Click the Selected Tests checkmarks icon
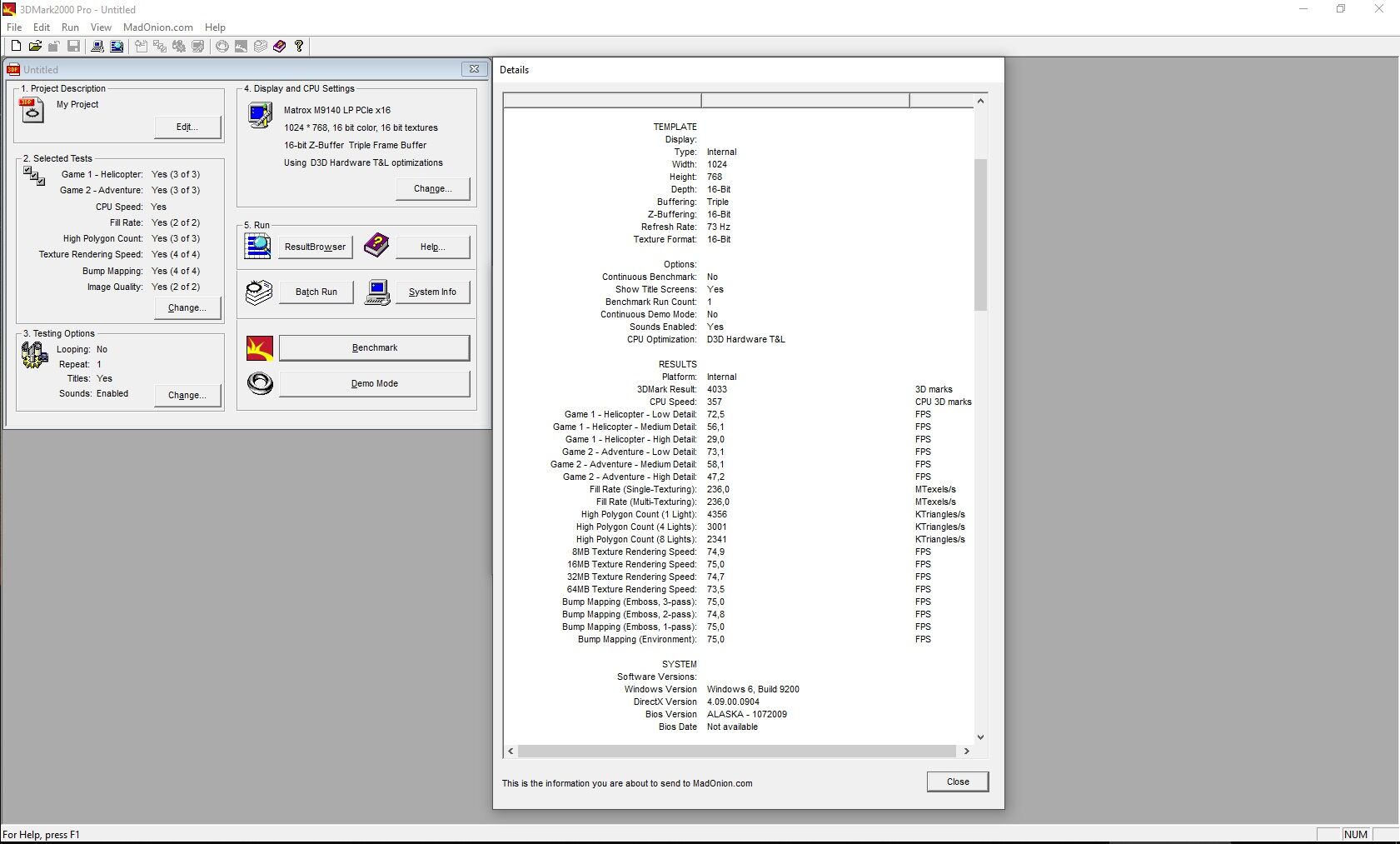 [34, 176]
